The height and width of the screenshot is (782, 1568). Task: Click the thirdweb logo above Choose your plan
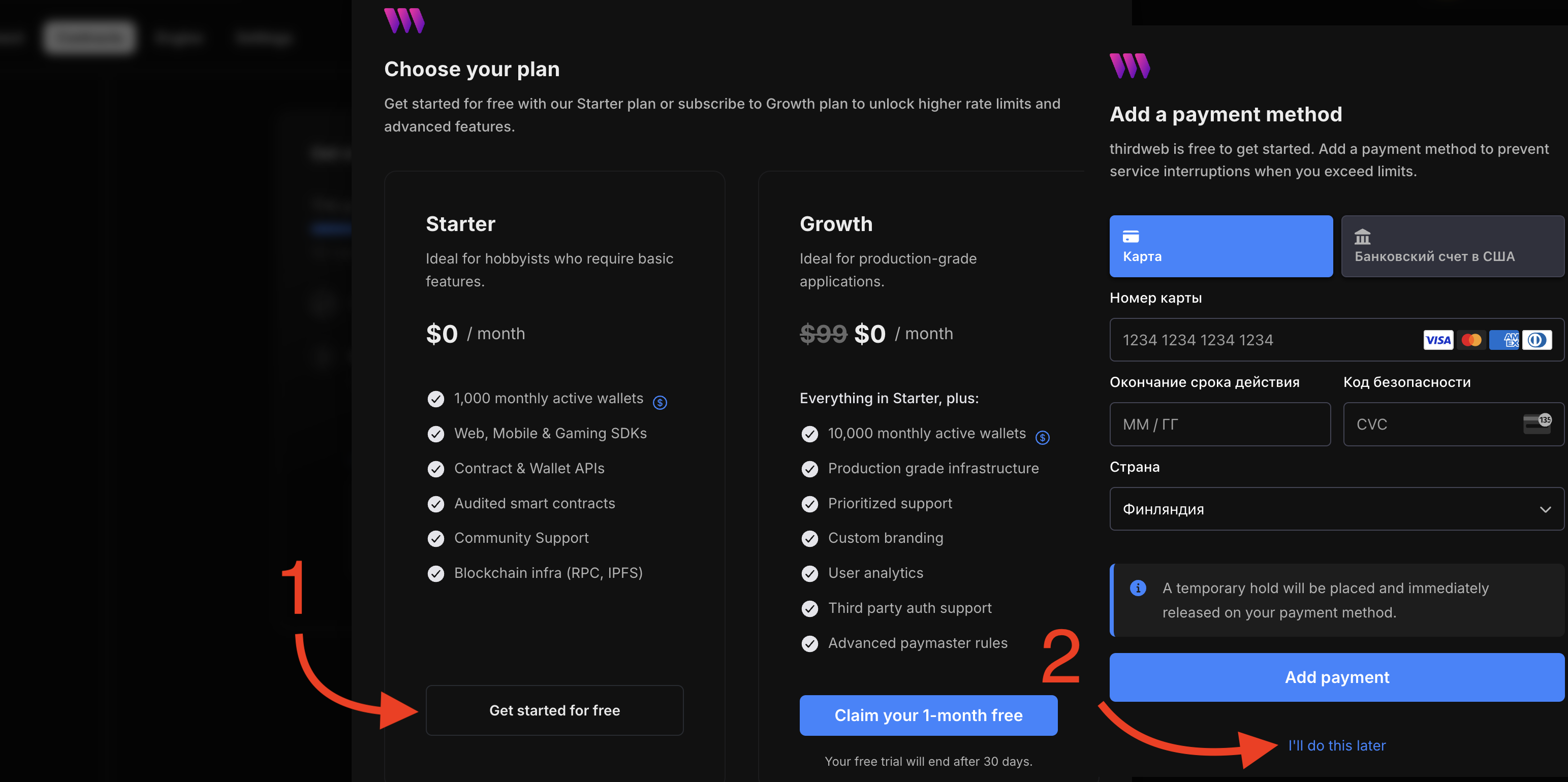(404, 20)
